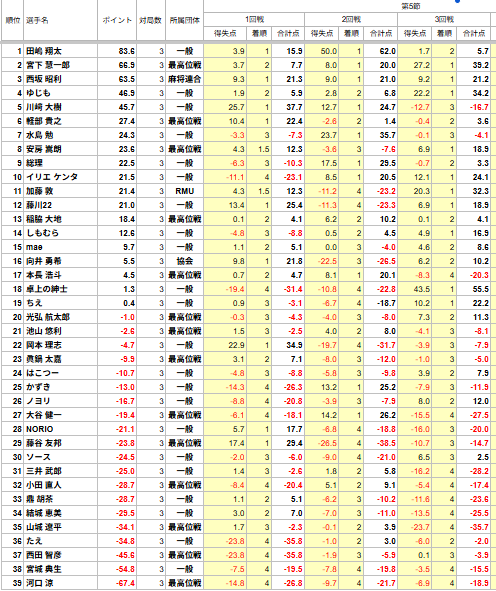Select player name 岡本 理志
The width and height of the screenshot is (496, 591).
click(x=44, y=345)
